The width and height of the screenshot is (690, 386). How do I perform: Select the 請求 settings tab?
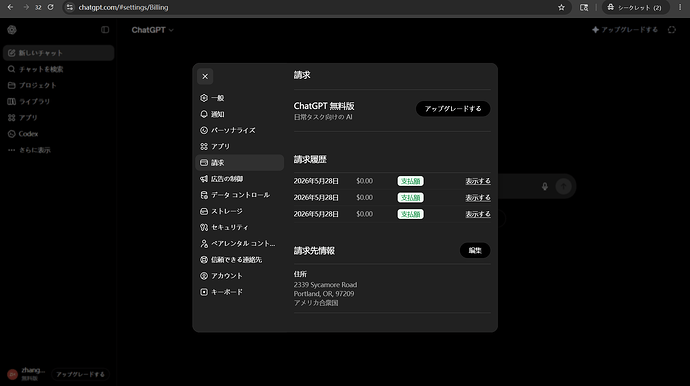[x=239, y=163]
